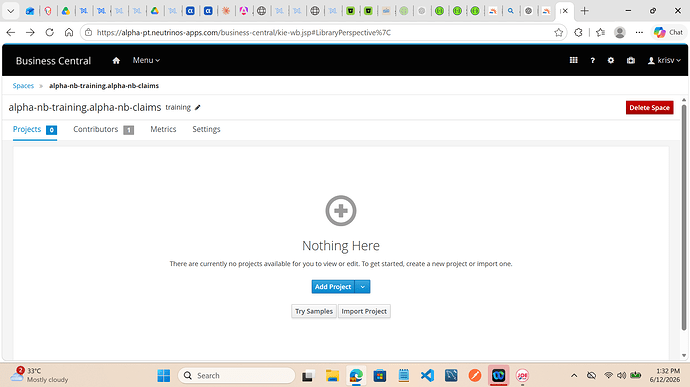
Task: Expand the tab search chevron
Action: pos(11,11)
